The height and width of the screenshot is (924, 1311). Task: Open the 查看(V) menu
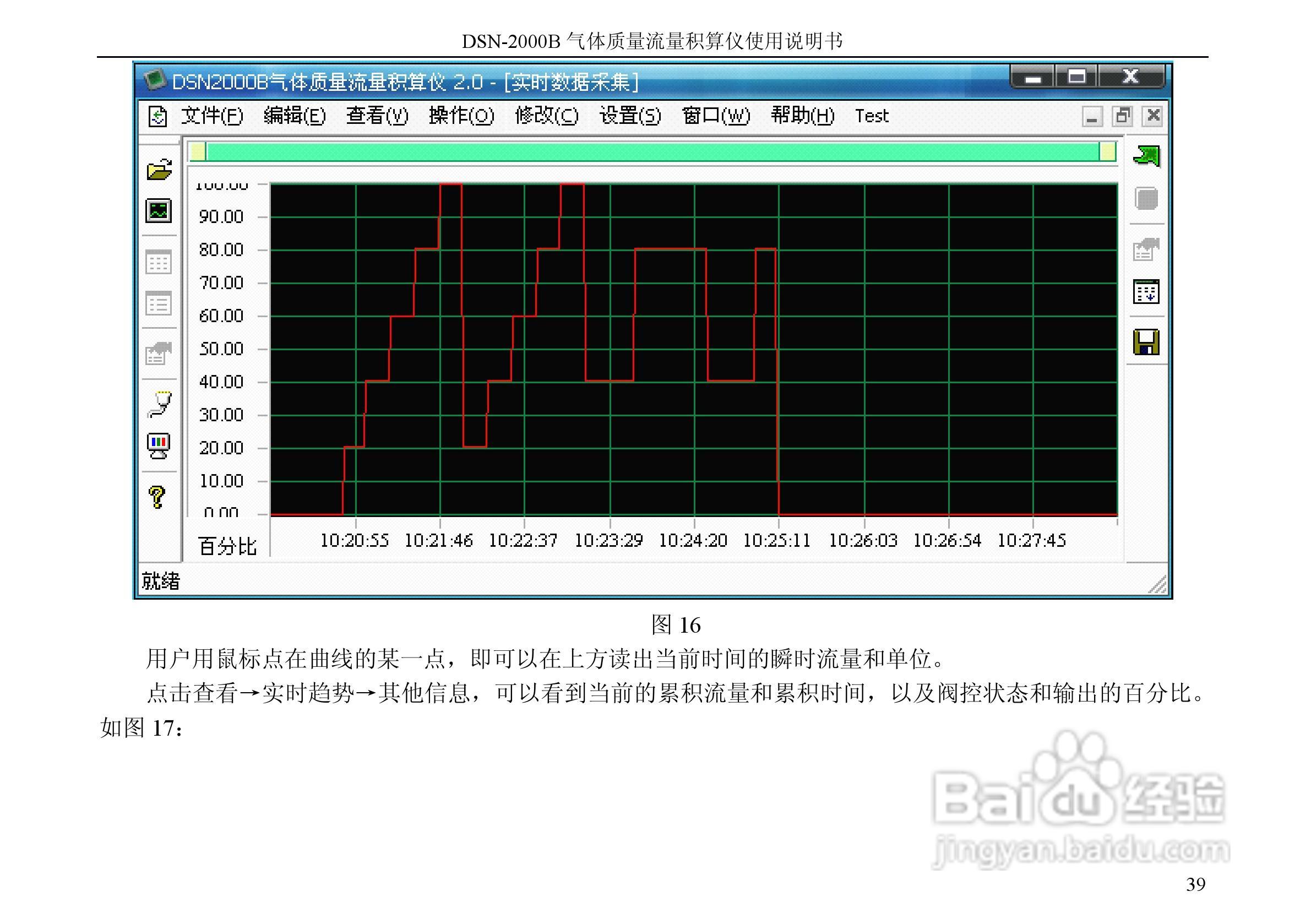point(377,116)
